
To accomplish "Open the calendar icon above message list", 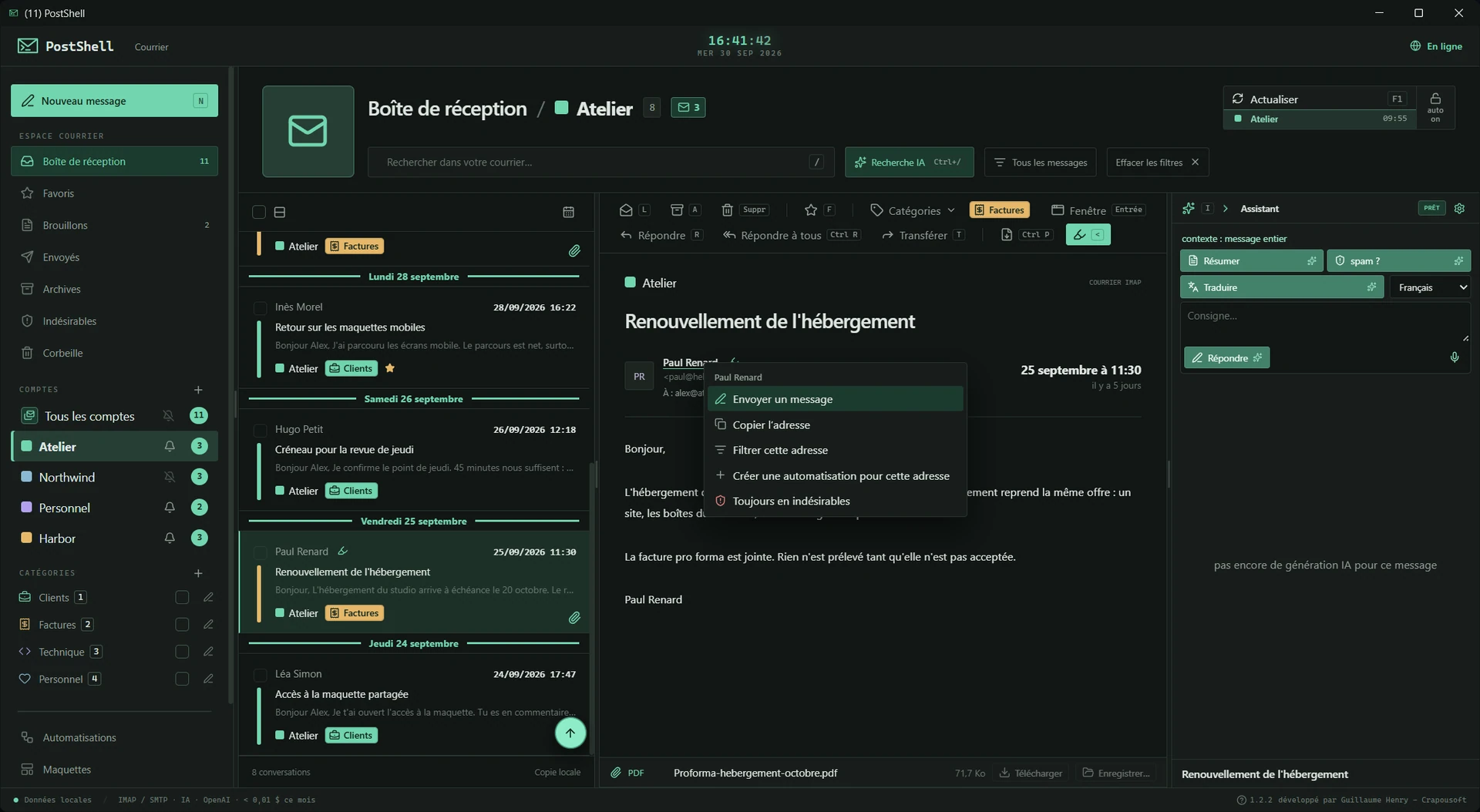I will (x=568, y=212).
